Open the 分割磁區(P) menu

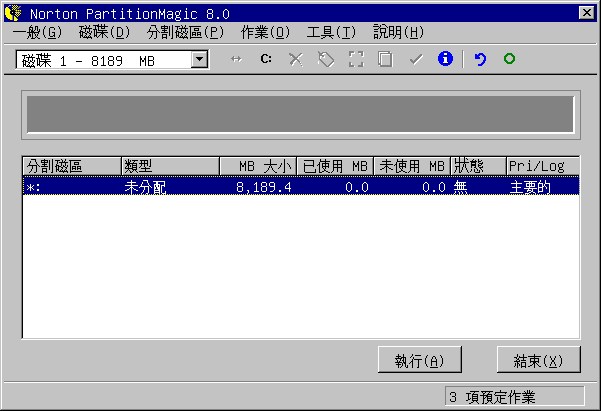tap(185, 32)
